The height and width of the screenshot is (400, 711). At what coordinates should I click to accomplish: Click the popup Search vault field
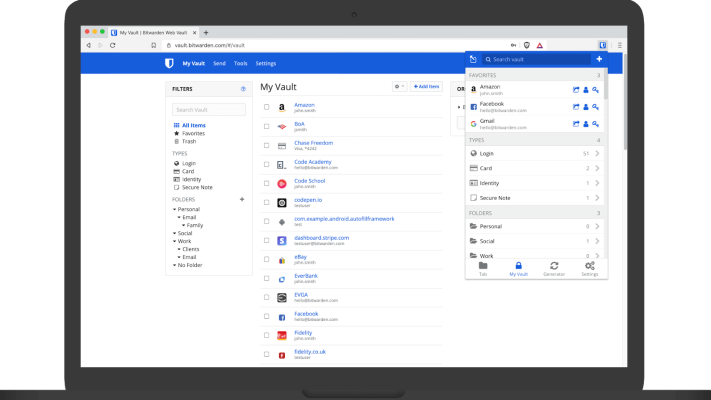(536, 59)
